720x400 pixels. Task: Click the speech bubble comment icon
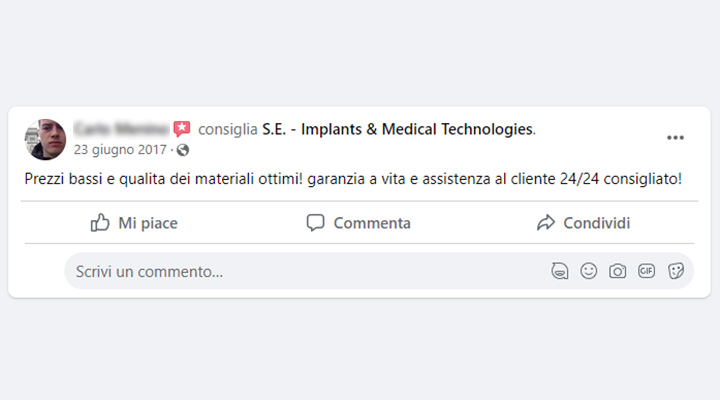(316, 223)
